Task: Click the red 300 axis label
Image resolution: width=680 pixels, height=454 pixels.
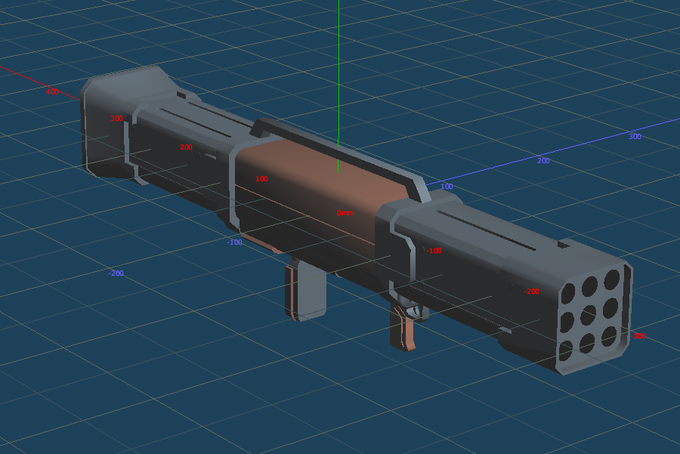Action: tap(117, 118)
